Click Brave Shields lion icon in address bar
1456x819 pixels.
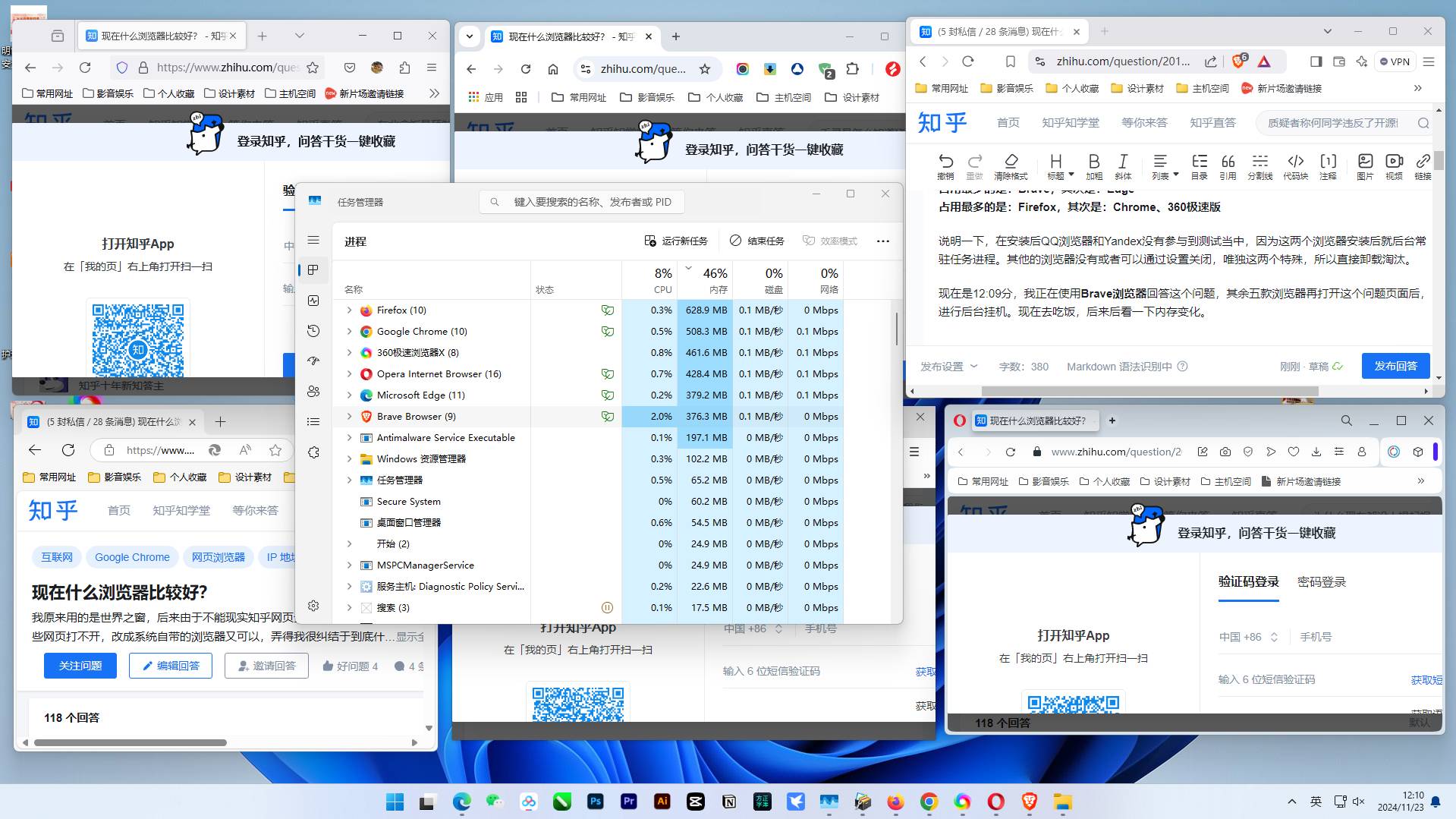coord(1238,61)
